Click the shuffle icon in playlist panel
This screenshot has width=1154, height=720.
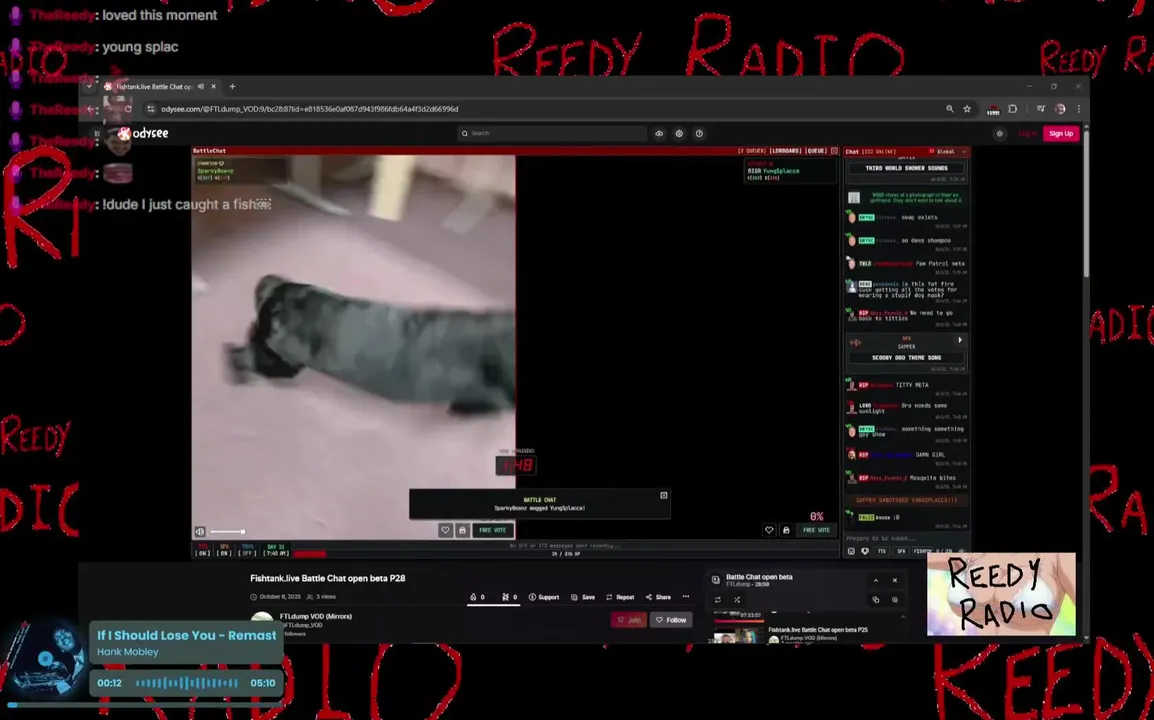coord(737,600)
